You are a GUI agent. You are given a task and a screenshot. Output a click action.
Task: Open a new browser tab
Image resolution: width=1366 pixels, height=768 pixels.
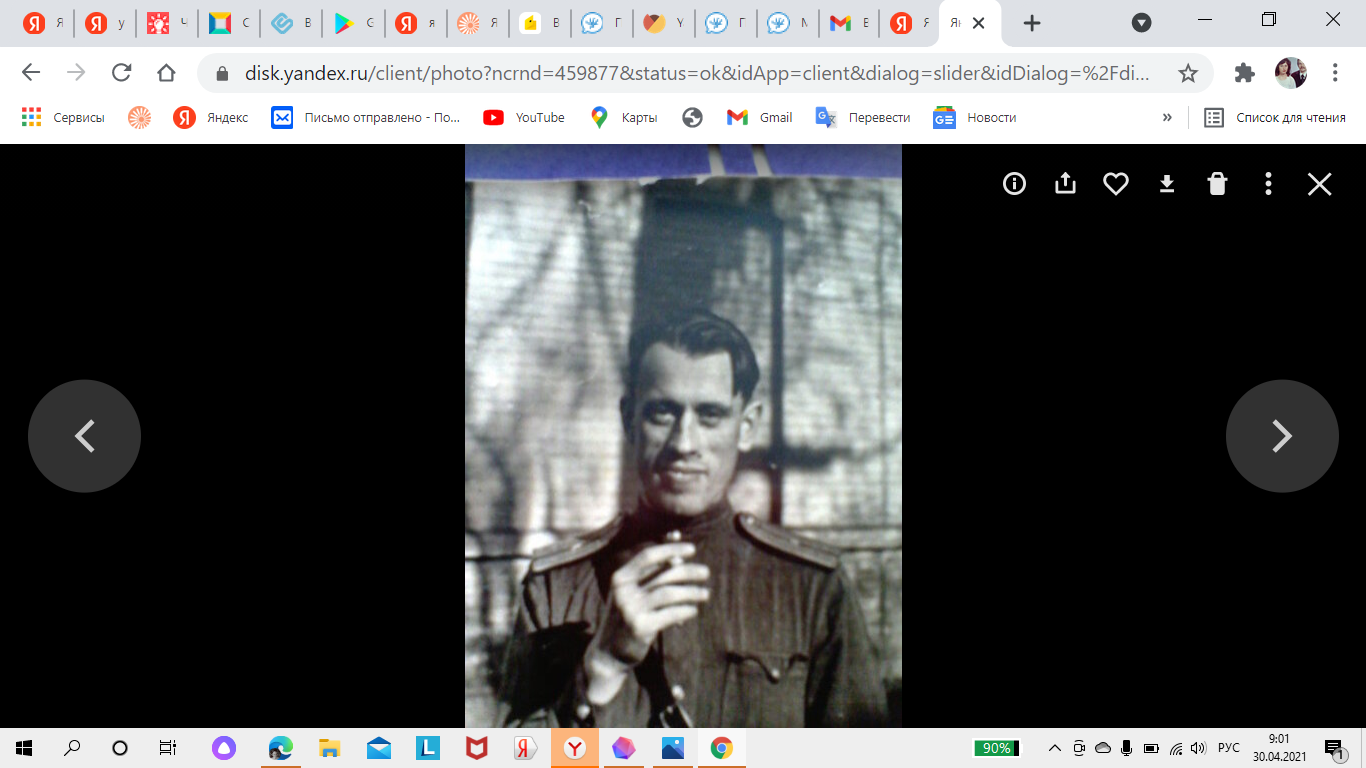click(x=1032, y=23)
